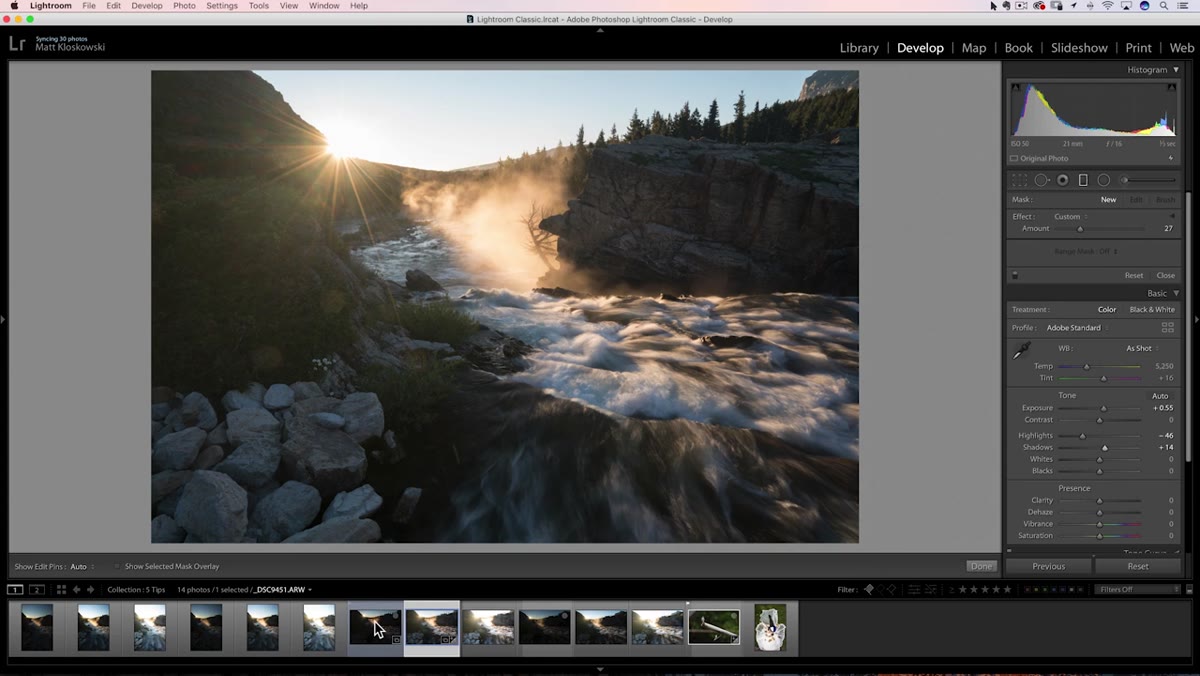Open the Filters Off dropdown
1200x676 pixels.
tap(1136, 590)
